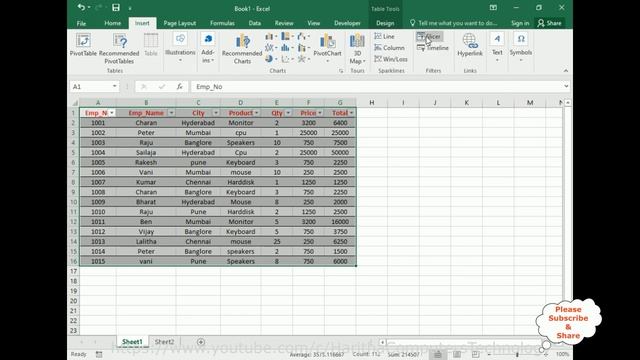
Task: Add a new sheet with plus button
Action: tap(201, 342)
